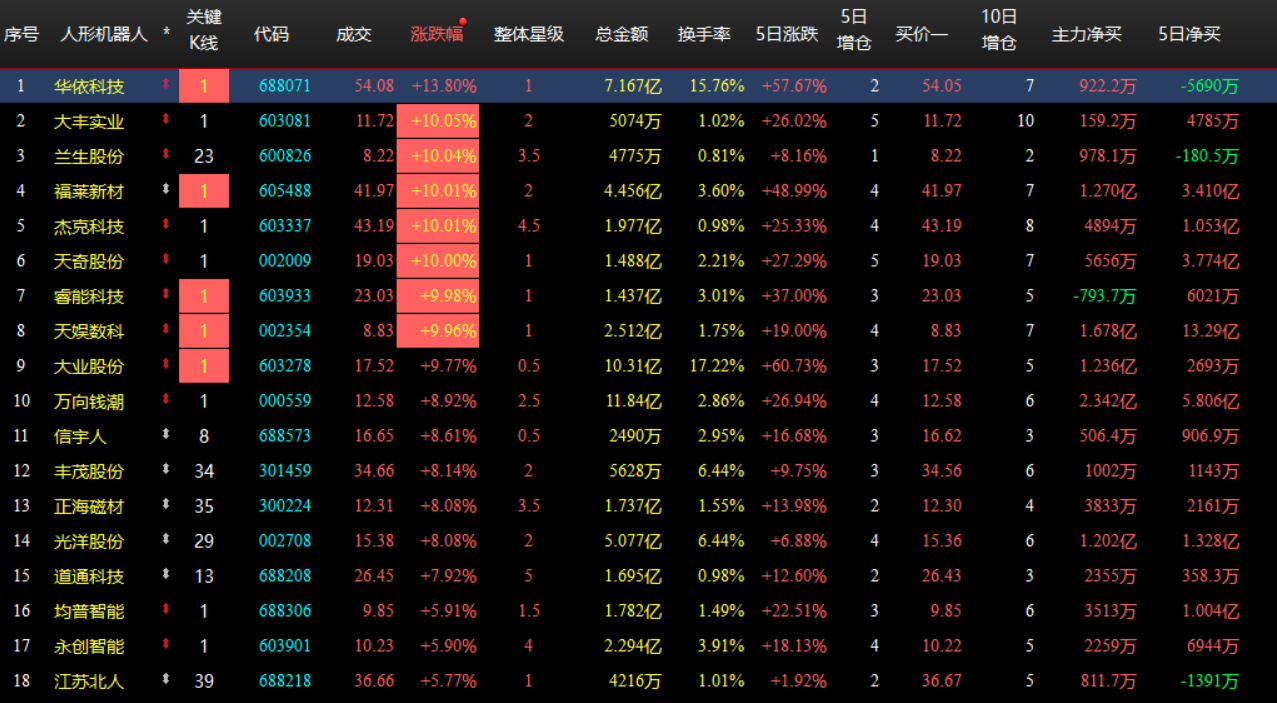The image size is (1277, 703).
Task: Sort by 关键K线 column header
Action: [x=204, y=30]
